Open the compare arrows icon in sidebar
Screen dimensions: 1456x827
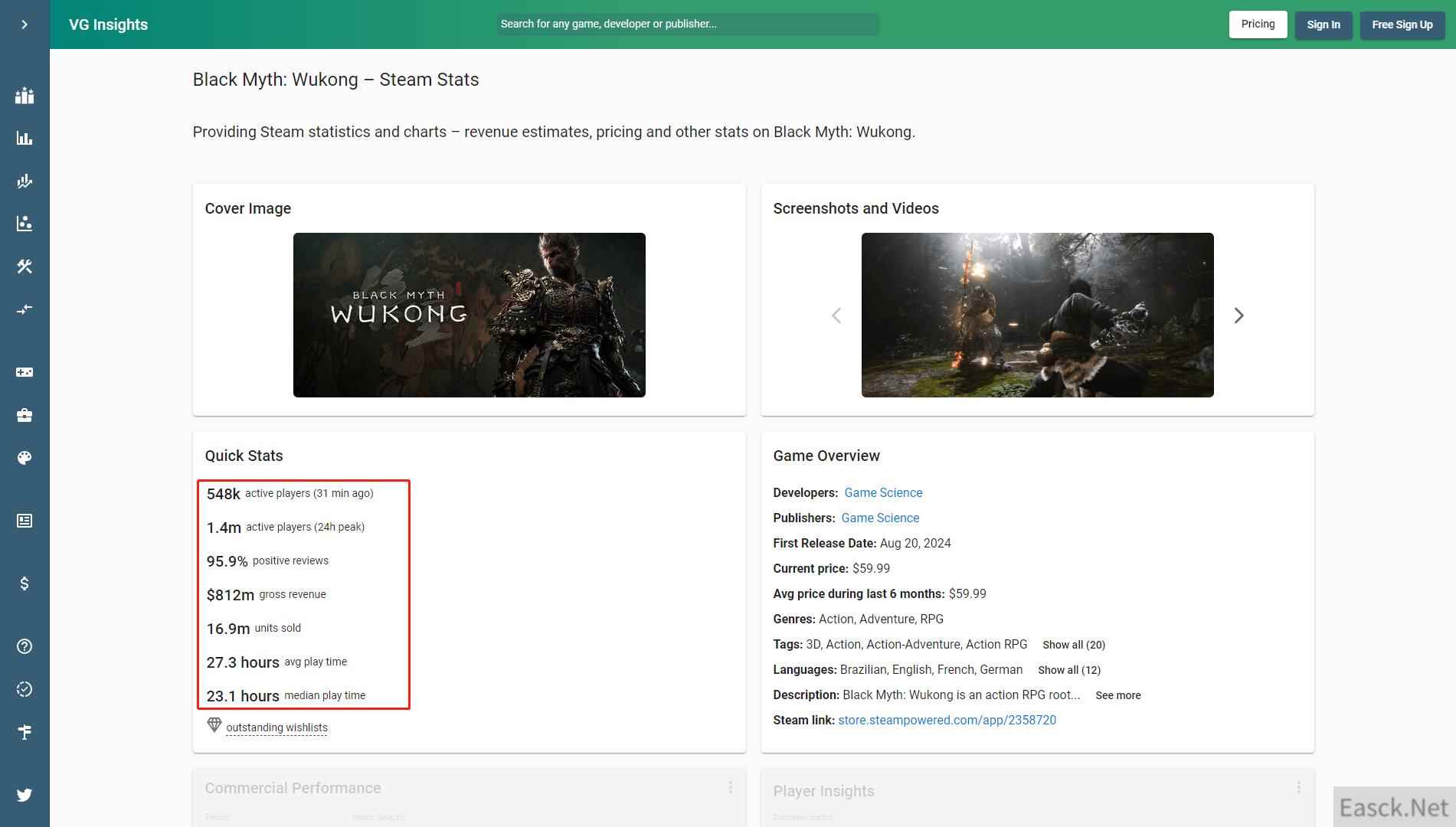(x=25, y=309)
